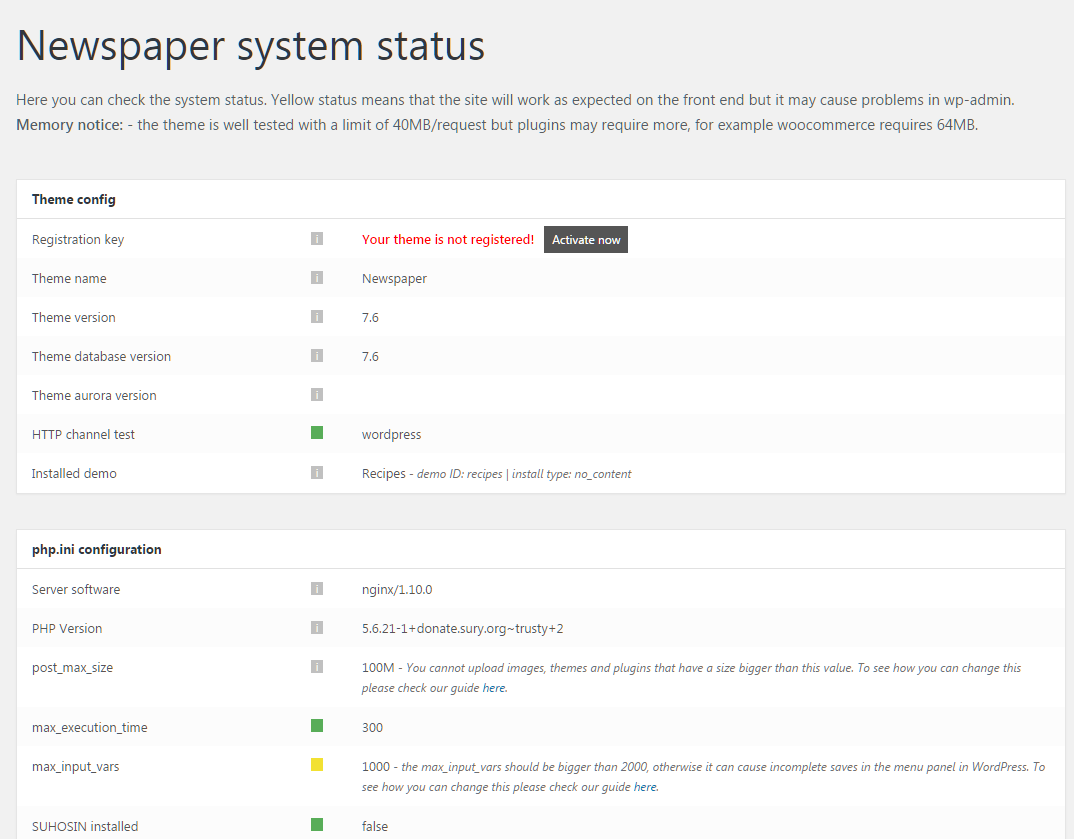Screen dimensions: 1074x839
Task: Open the 'here' guide link for max_input_vars
Action: (x=645, y=787)
